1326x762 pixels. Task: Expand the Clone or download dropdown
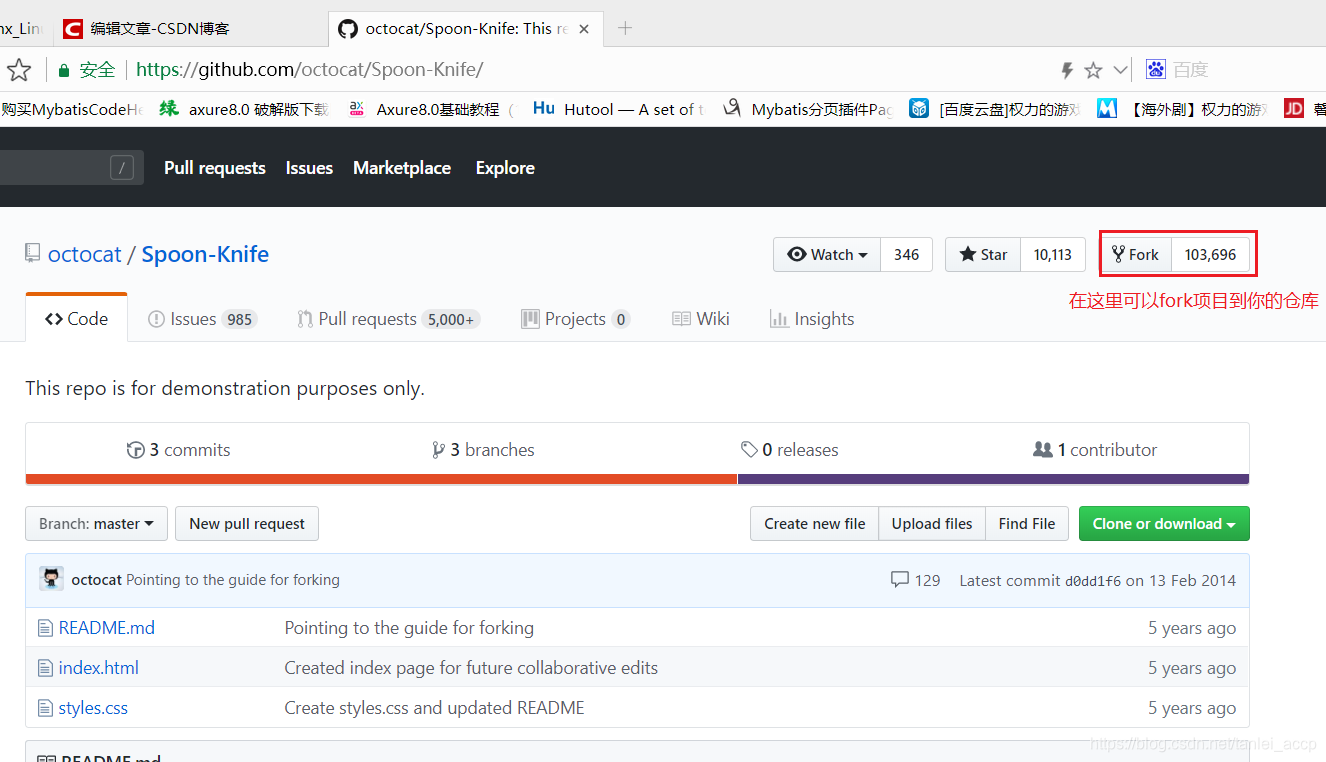click(x=1164, y=524)
